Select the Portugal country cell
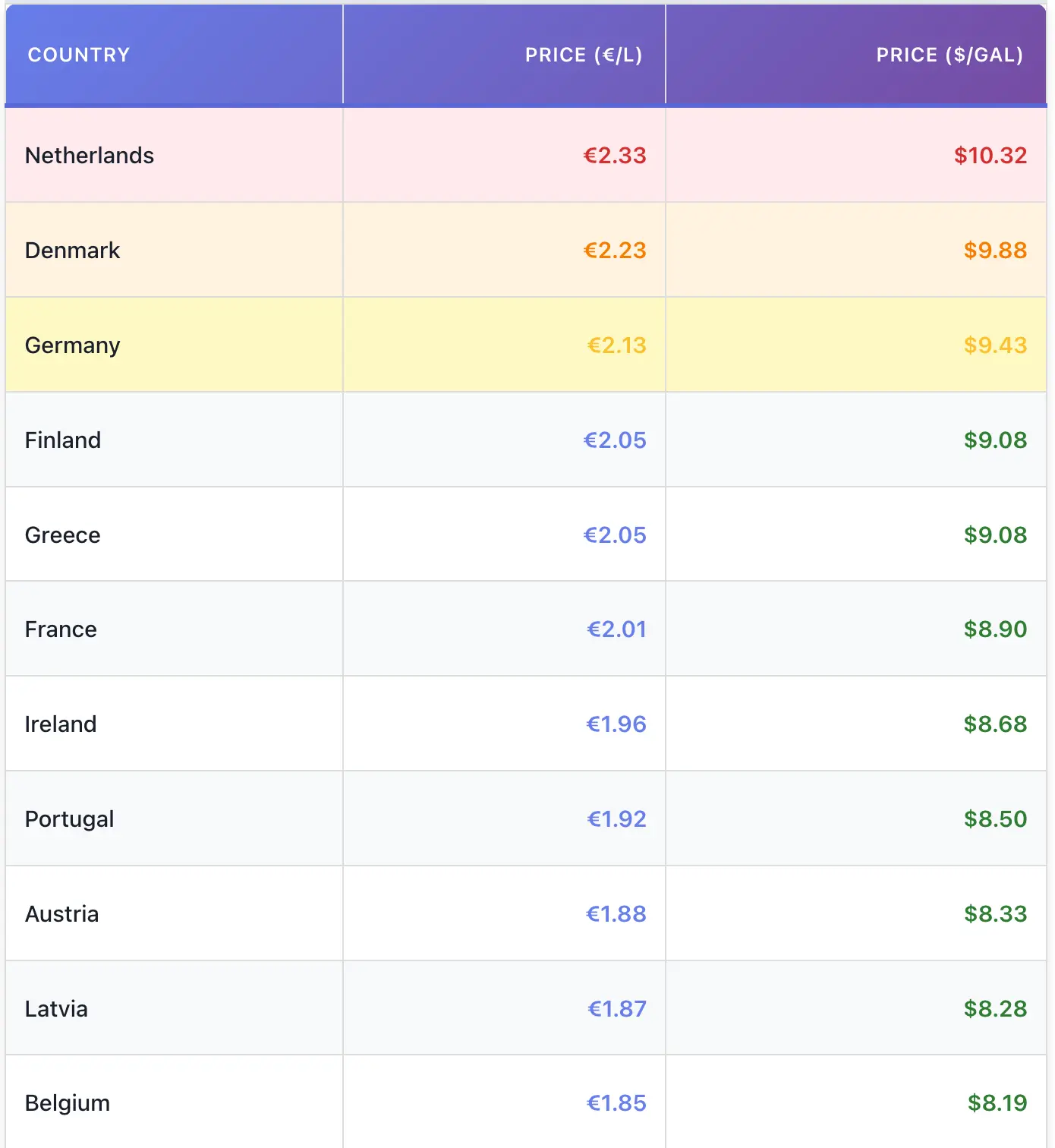Image resolution: width=1055 pixels, height=1148 pixels. 70,819
